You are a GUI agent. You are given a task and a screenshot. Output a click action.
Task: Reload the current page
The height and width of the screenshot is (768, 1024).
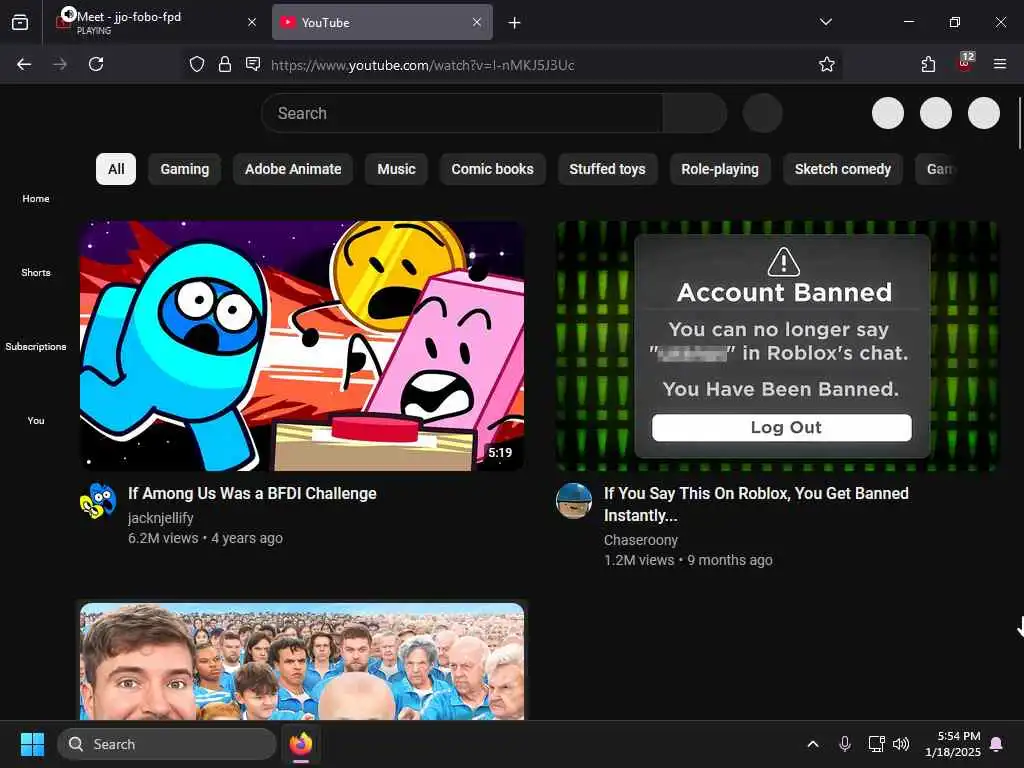tap(96, 64)
